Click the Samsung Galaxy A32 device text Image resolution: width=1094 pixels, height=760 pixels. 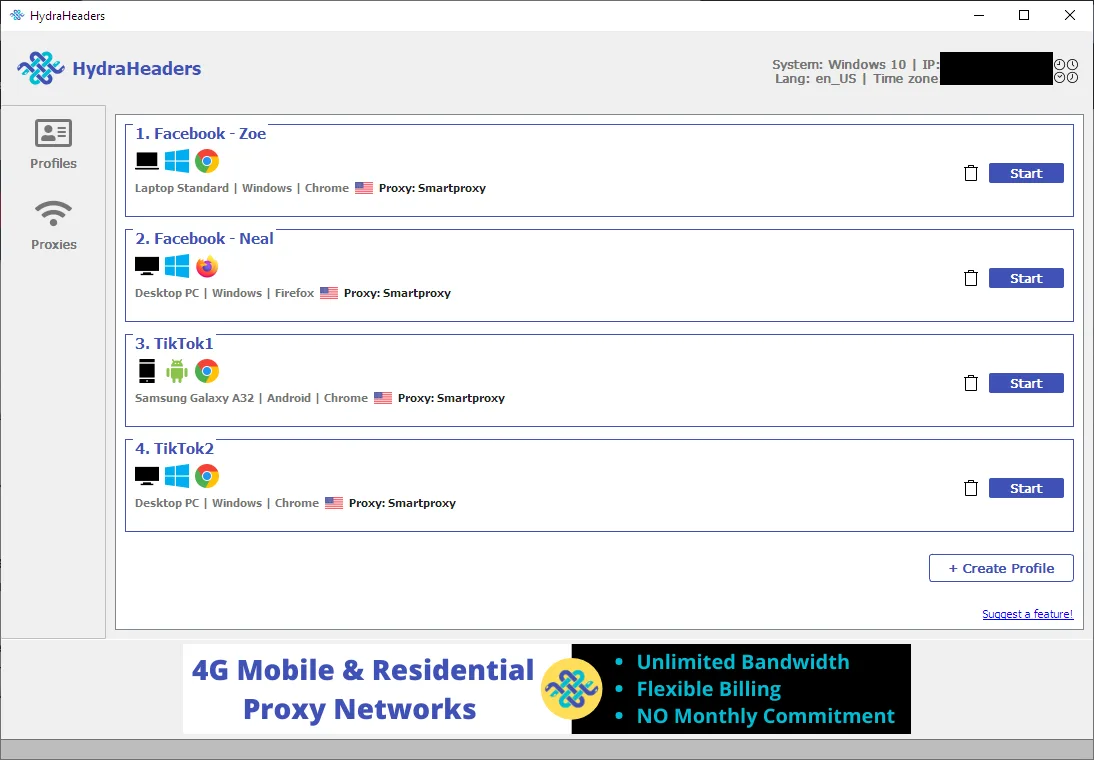pyautogui.click(x=194, y=398)
